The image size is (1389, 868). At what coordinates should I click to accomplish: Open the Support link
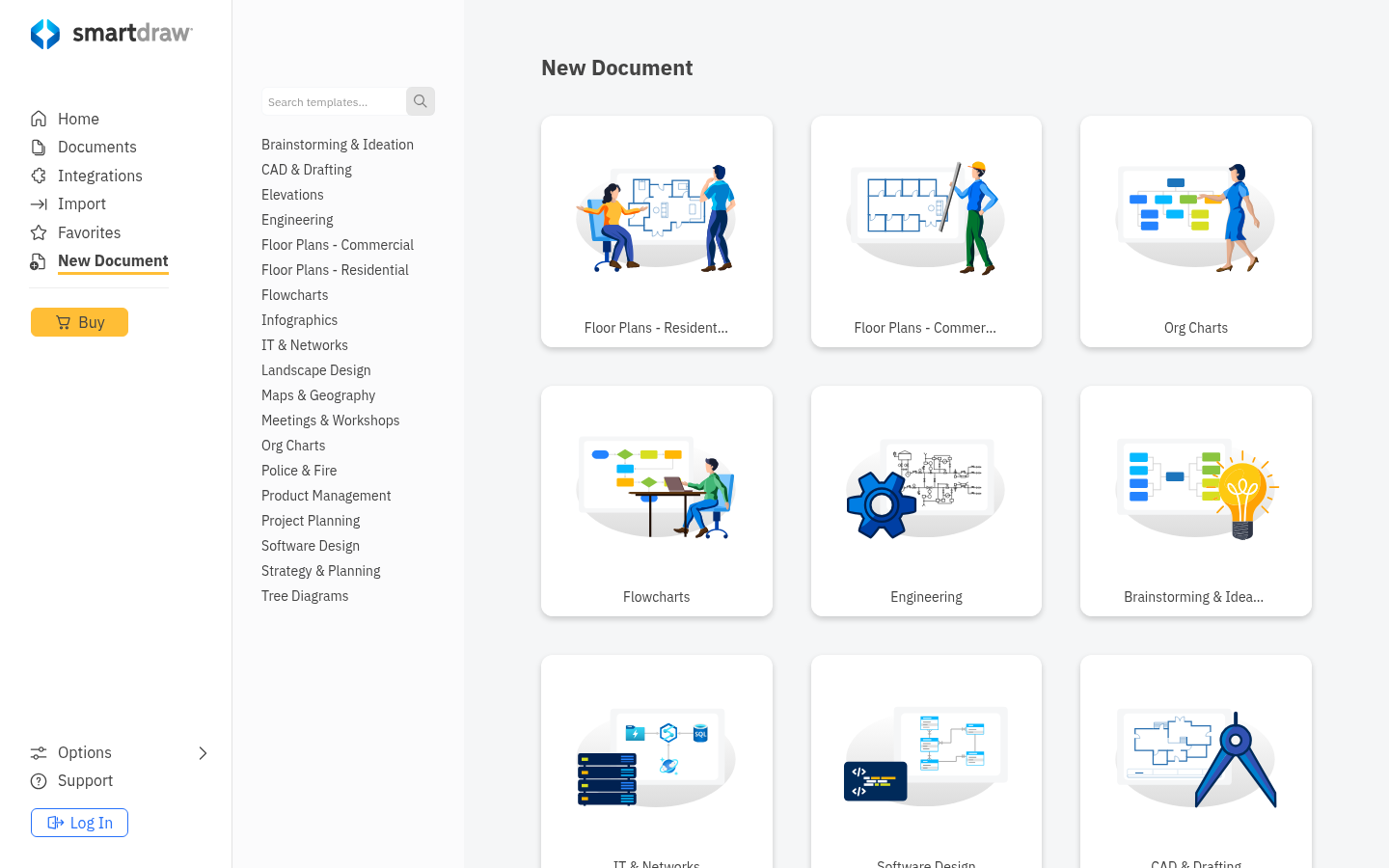(86, 781)
